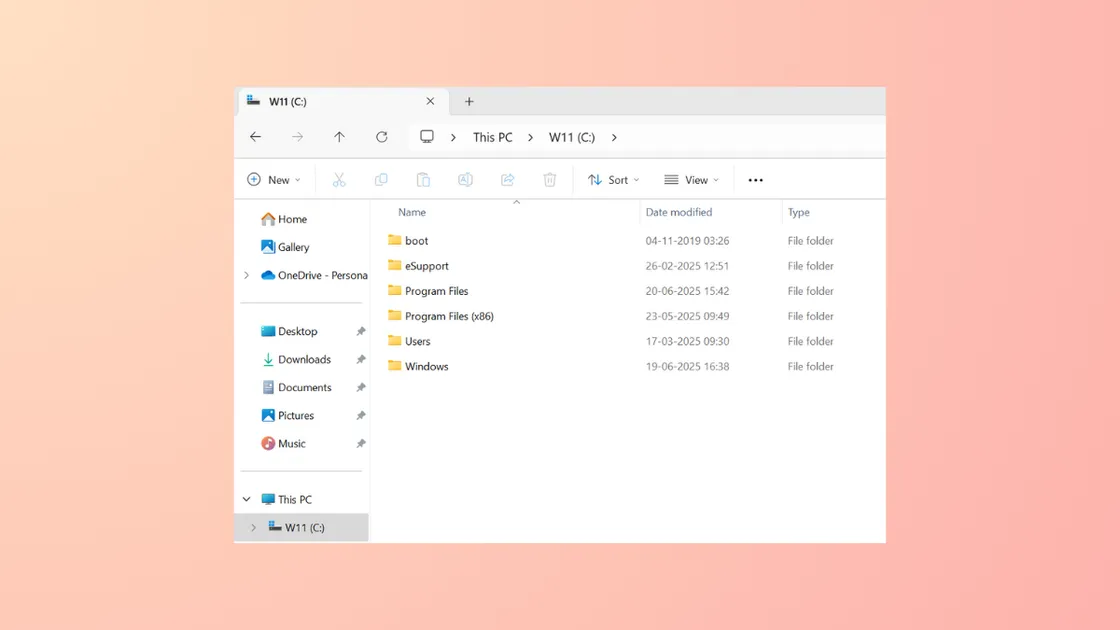This screenshot has height=630, width=1120.
Task: Open the Sort dropdown
Action: [x=613, y=179]
